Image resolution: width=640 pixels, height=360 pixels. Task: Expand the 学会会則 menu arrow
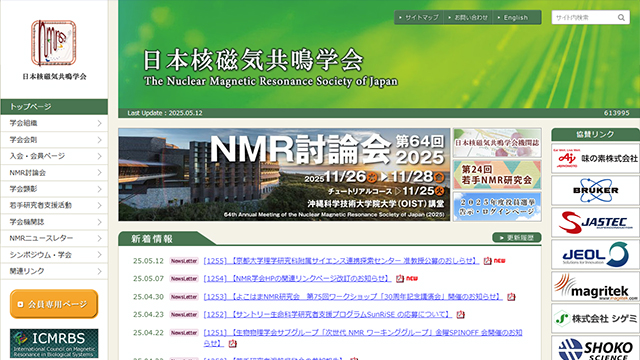point(99,140)
